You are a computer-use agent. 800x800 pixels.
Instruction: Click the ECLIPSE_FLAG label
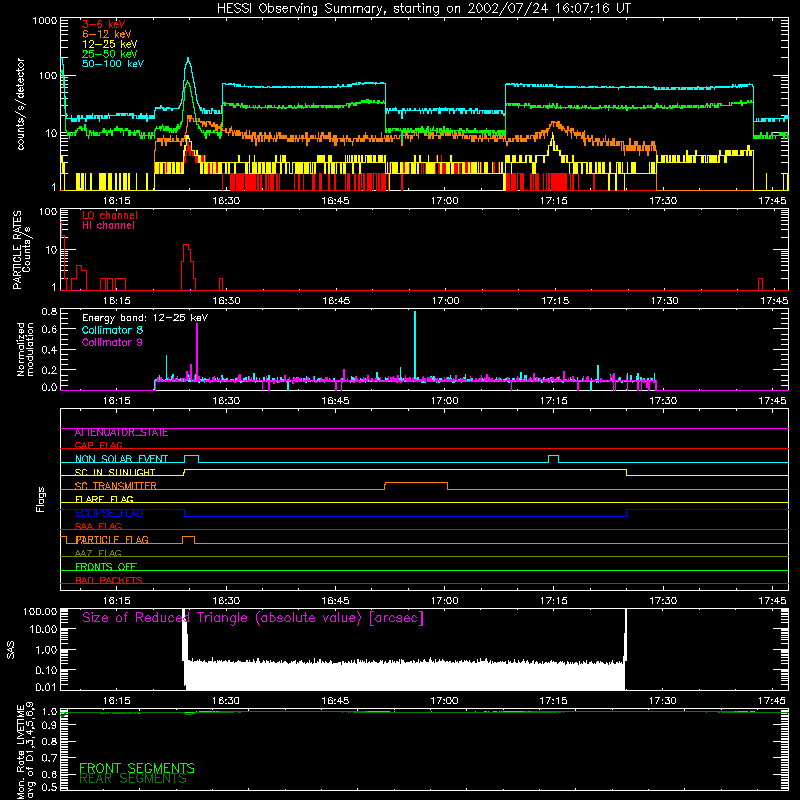click(109, 513)
